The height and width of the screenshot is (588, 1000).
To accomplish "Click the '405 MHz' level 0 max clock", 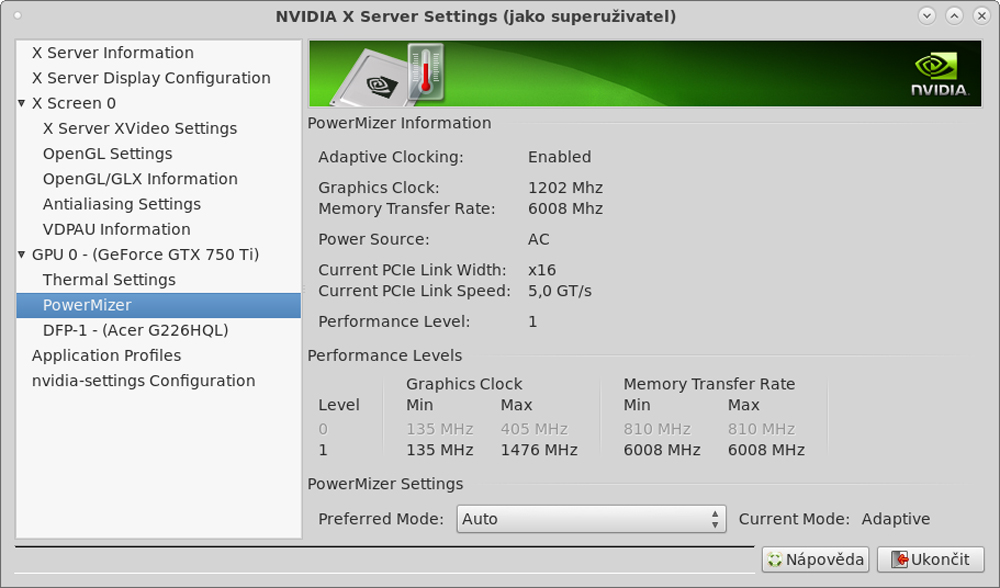I will click(x=534, y=429).
